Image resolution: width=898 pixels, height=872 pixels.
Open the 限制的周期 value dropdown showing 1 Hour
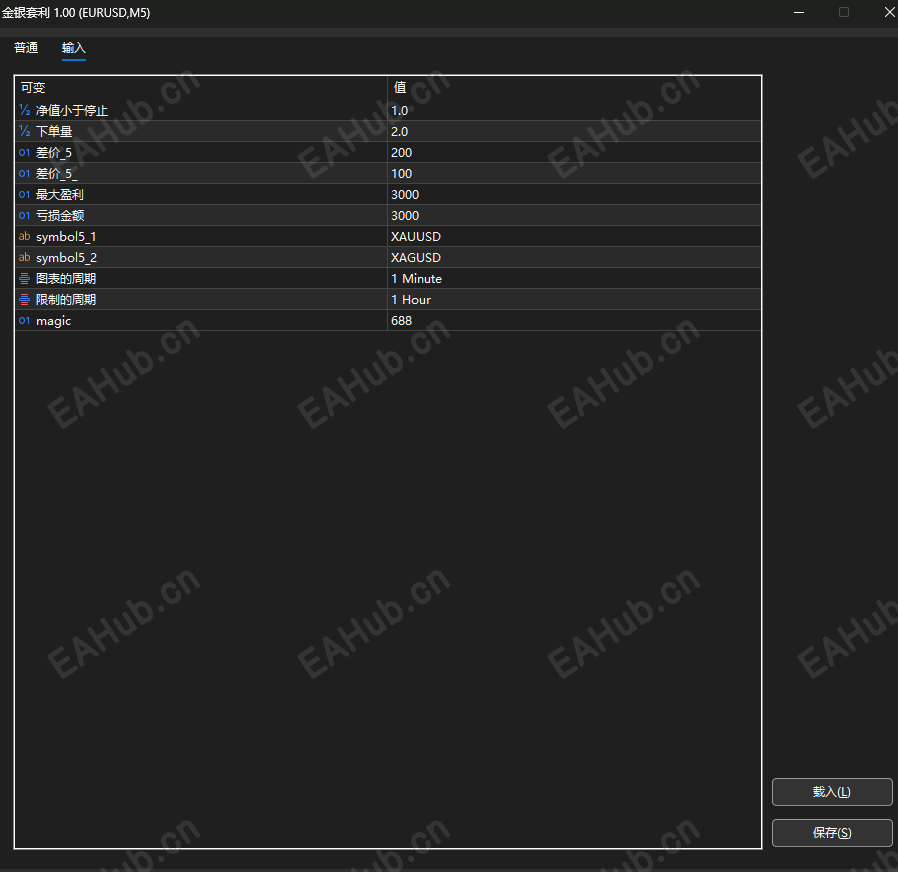click(574, 299)
